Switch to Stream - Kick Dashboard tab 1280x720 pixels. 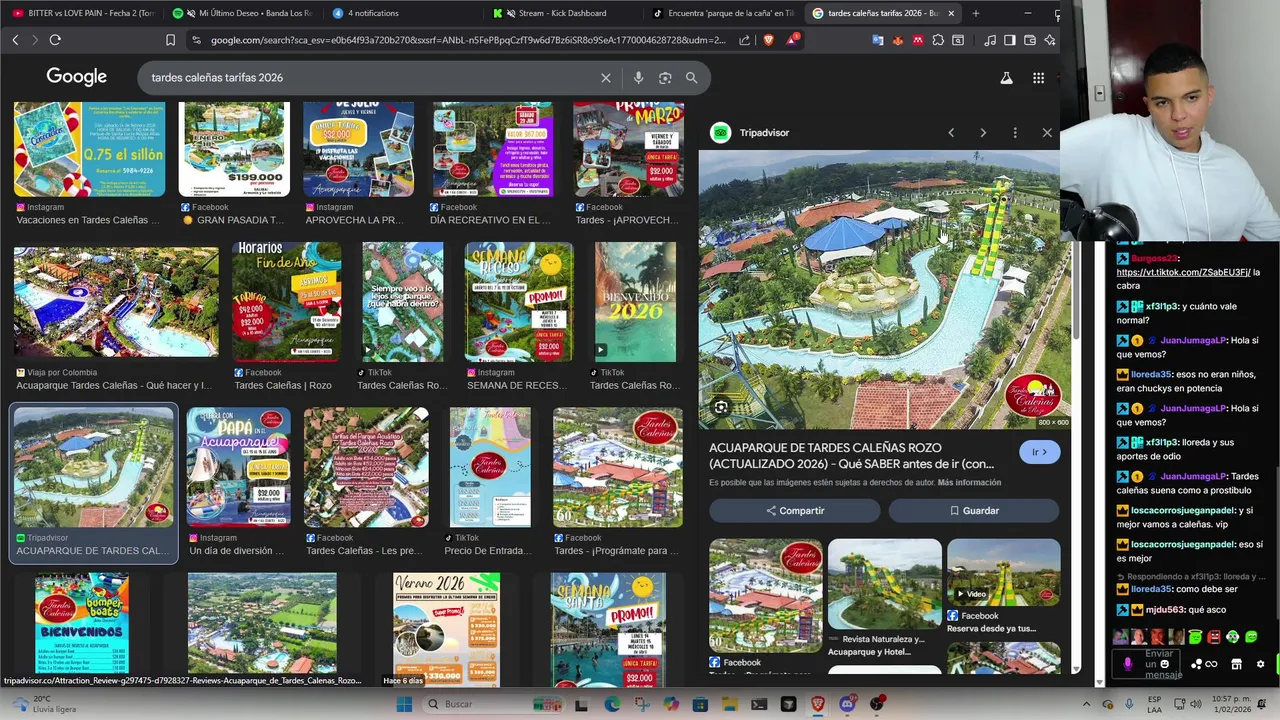564,13
